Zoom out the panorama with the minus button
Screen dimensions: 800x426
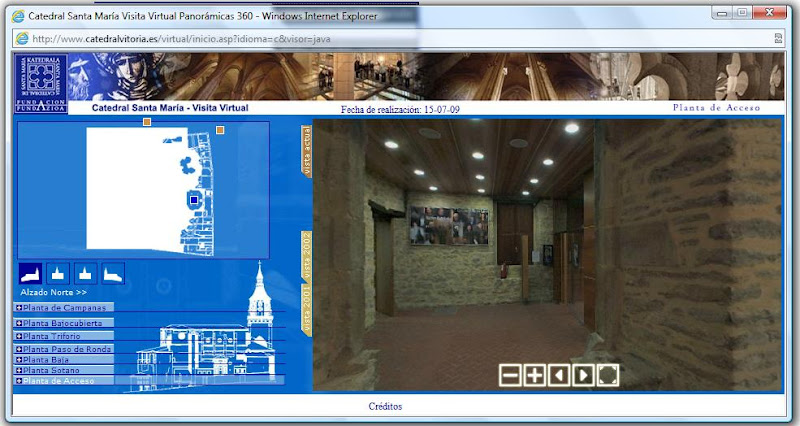coord(510,375)
